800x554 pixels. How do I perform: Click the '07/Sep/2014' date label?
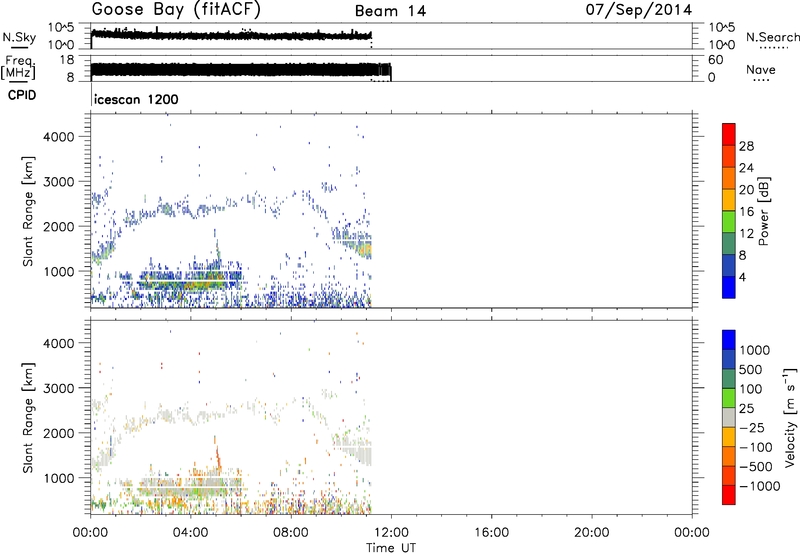pos(638,10)
